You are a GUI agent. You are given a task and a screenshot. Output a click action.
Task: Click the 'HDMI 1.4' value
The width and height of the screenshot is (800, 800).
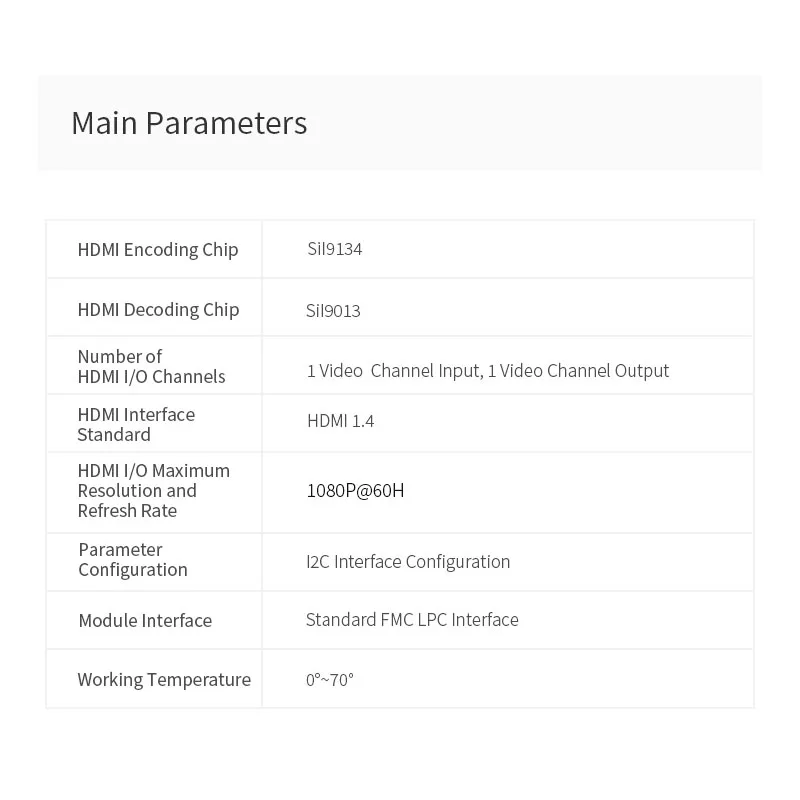(x=340, y=421)
